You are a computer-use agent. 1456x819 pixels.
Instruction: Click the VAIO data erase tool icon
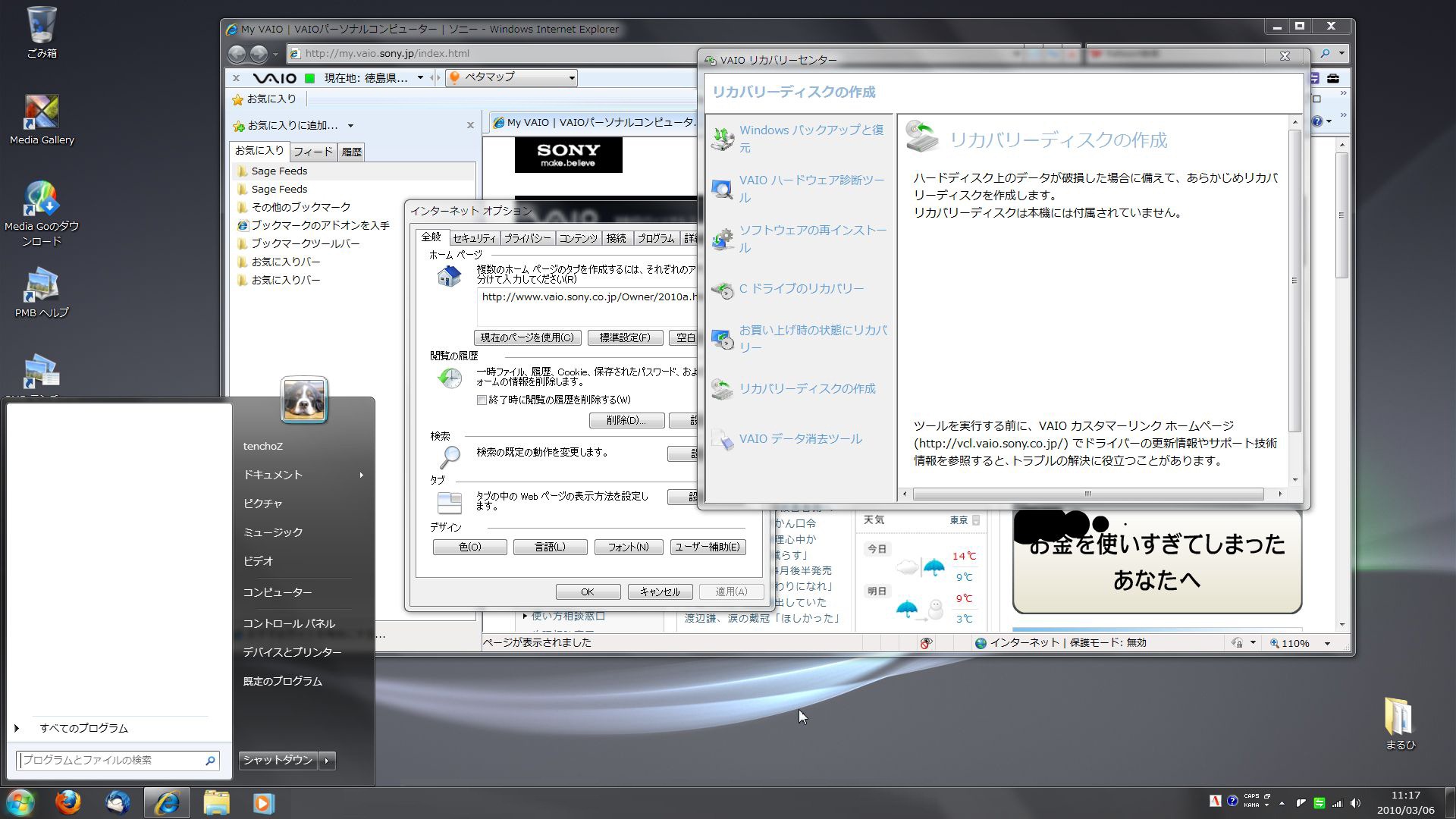pyautogui.click(x=722, y=439)
